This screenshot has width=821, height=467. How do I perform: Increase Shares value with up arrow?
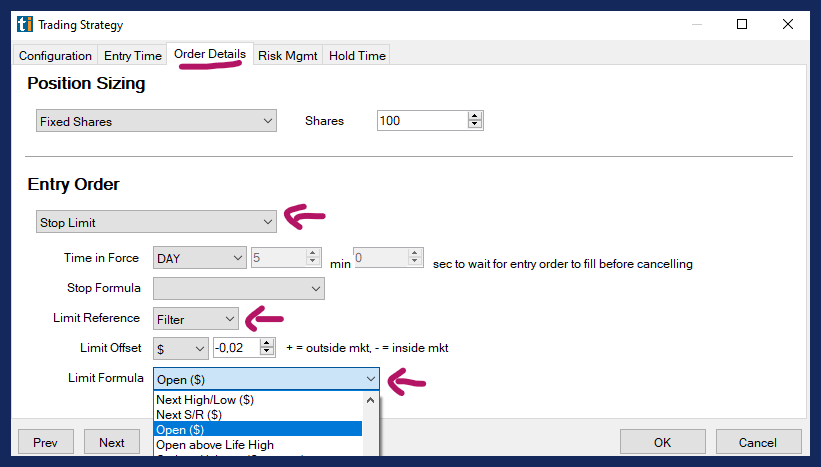click(x=474, y=117)
